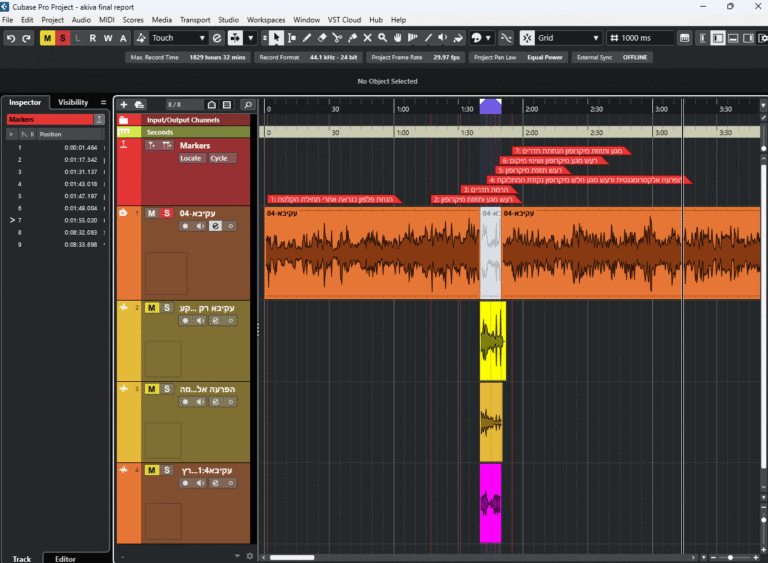Open the File menu
768x563 pixels.
click(x=8, y=20)
